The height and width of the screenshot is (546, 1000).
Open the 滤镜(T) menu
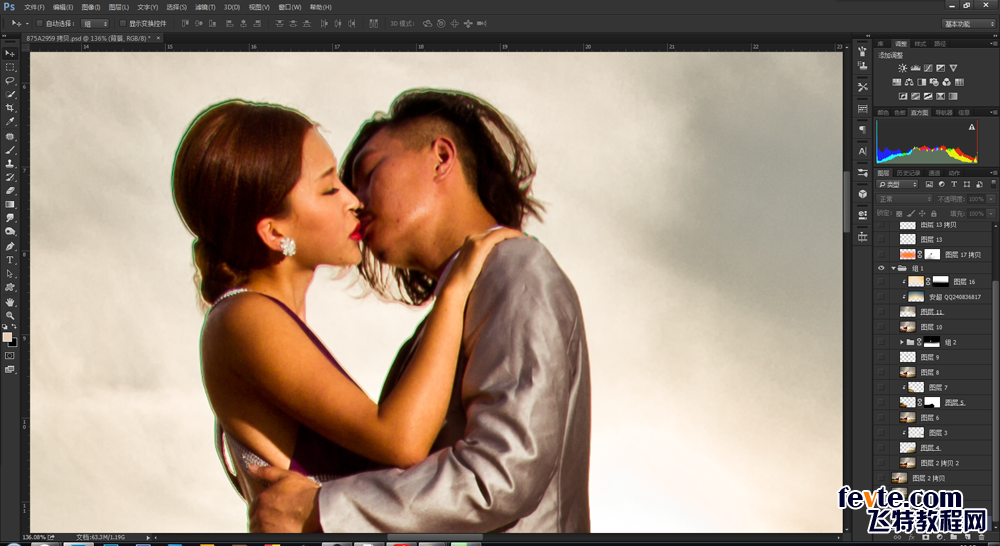point(205,7)
